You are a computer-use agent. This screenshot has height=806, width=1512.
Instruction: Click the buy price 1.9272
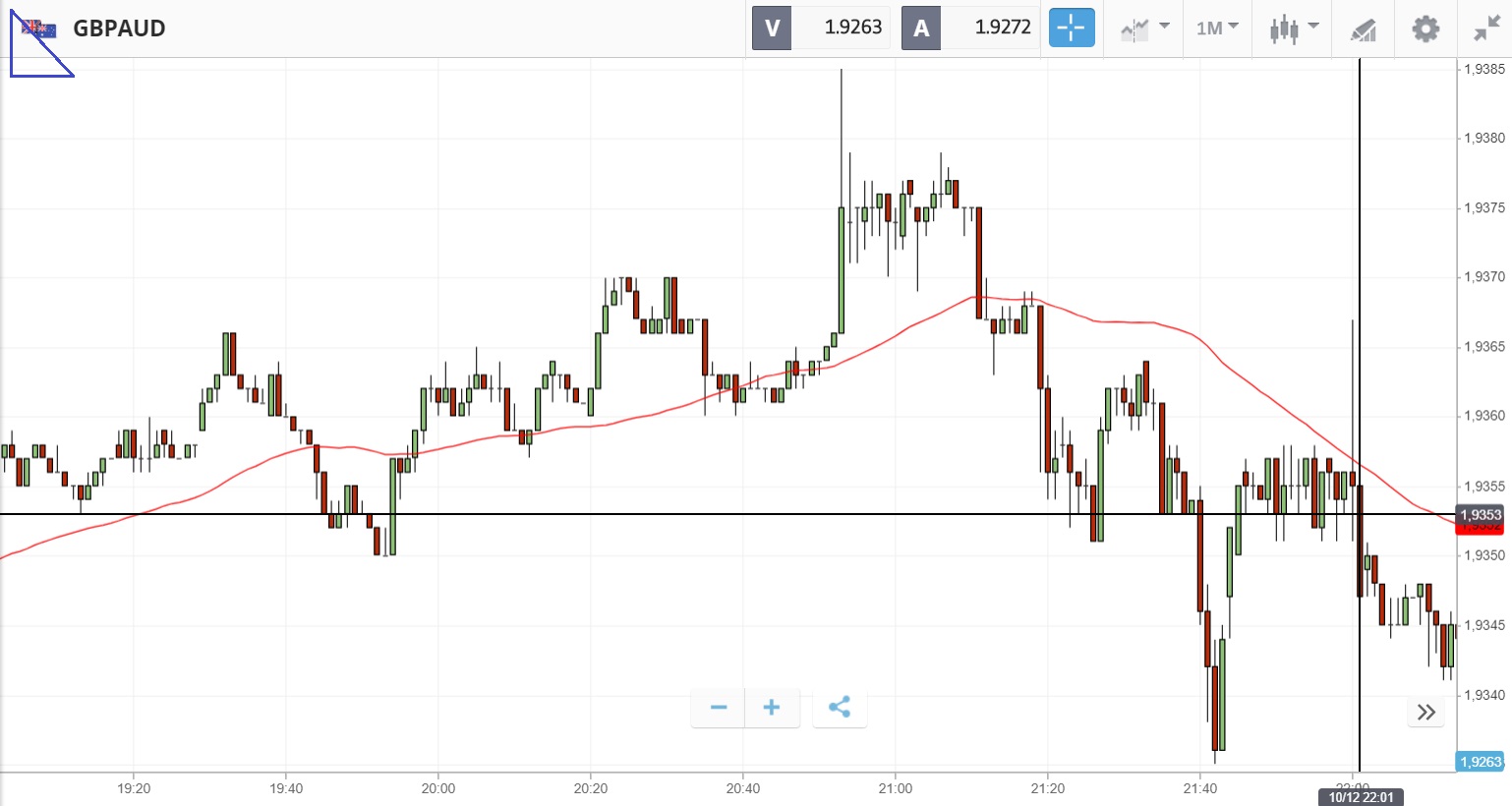pos(1002,28)
